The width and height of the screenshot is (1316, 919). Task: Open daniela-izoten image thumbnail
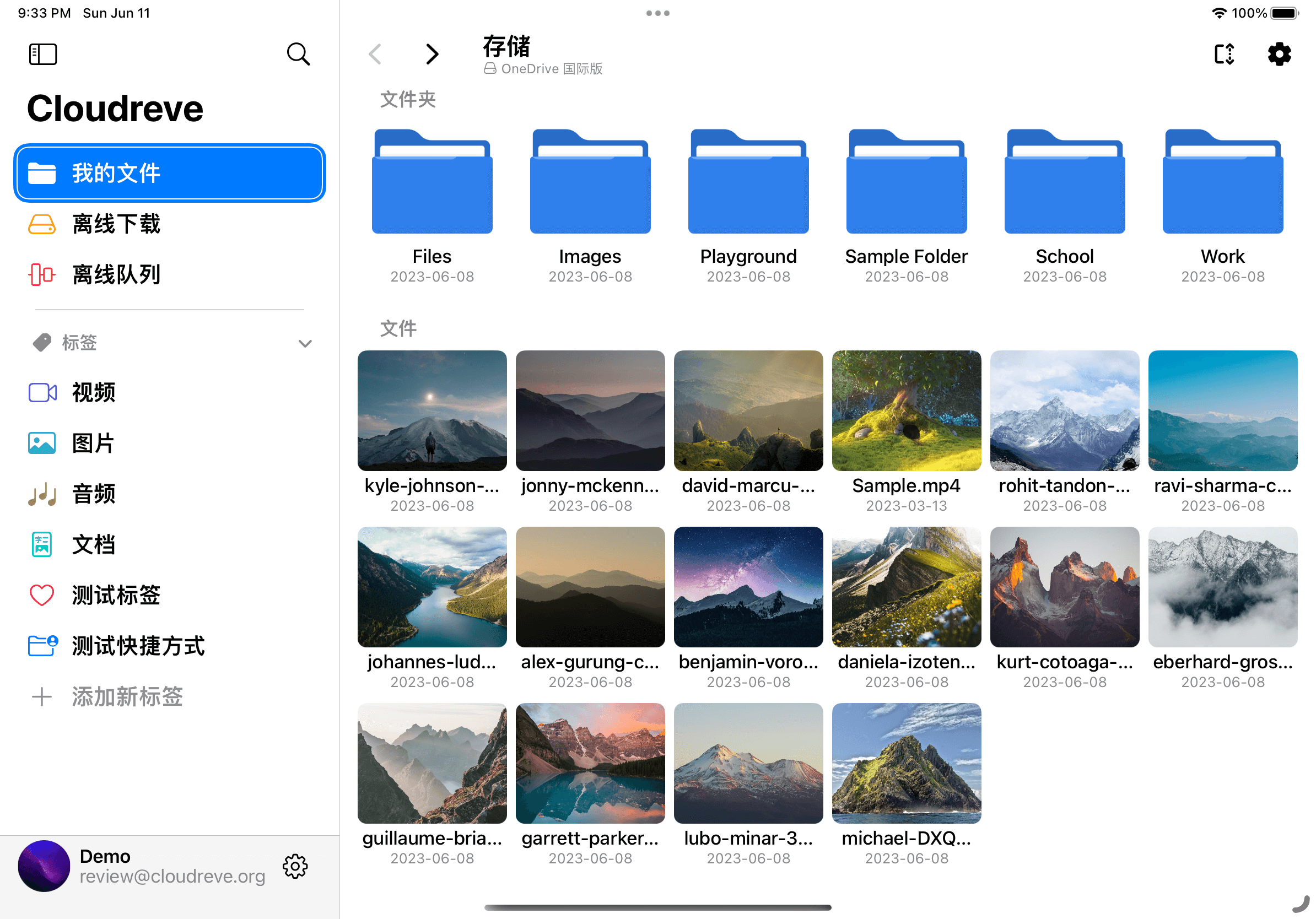[907, 587]
